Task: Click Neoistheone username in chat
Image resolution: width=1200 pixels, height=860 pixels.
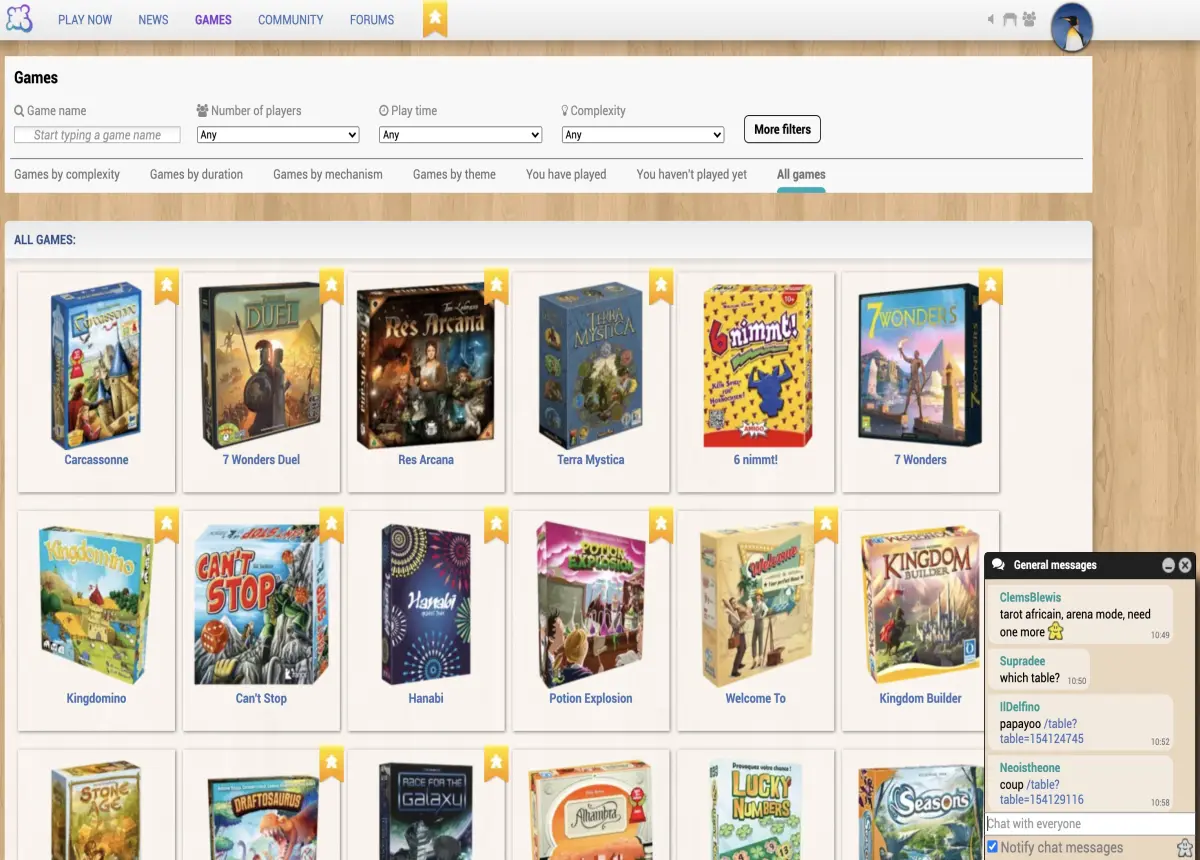Action: pyautogui.click(x=1030, y=768)
